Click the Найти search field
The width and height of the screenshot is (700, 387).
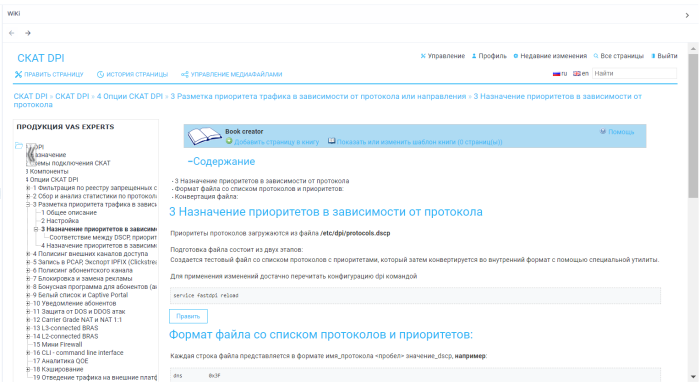click(x=634, y=74)
